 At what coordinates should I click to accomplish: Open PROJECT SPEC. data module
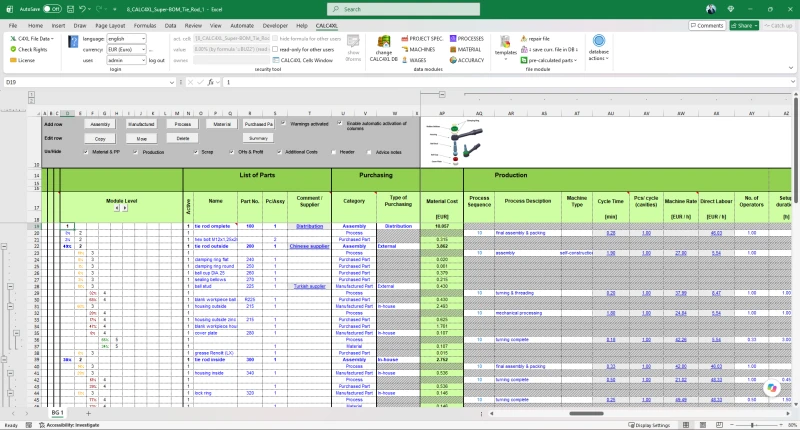[x=422, y=39]
